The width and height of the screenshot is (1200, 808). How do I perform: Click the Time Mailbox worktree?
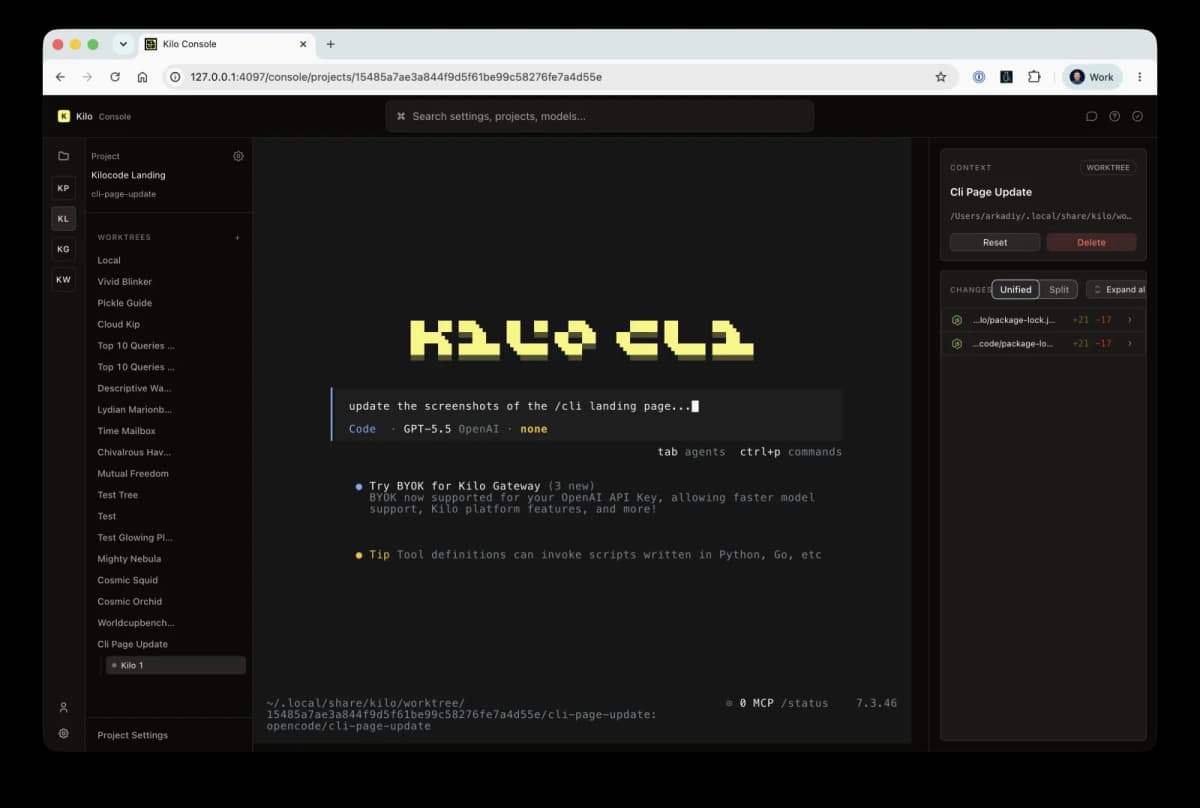[x=127, y=431]
